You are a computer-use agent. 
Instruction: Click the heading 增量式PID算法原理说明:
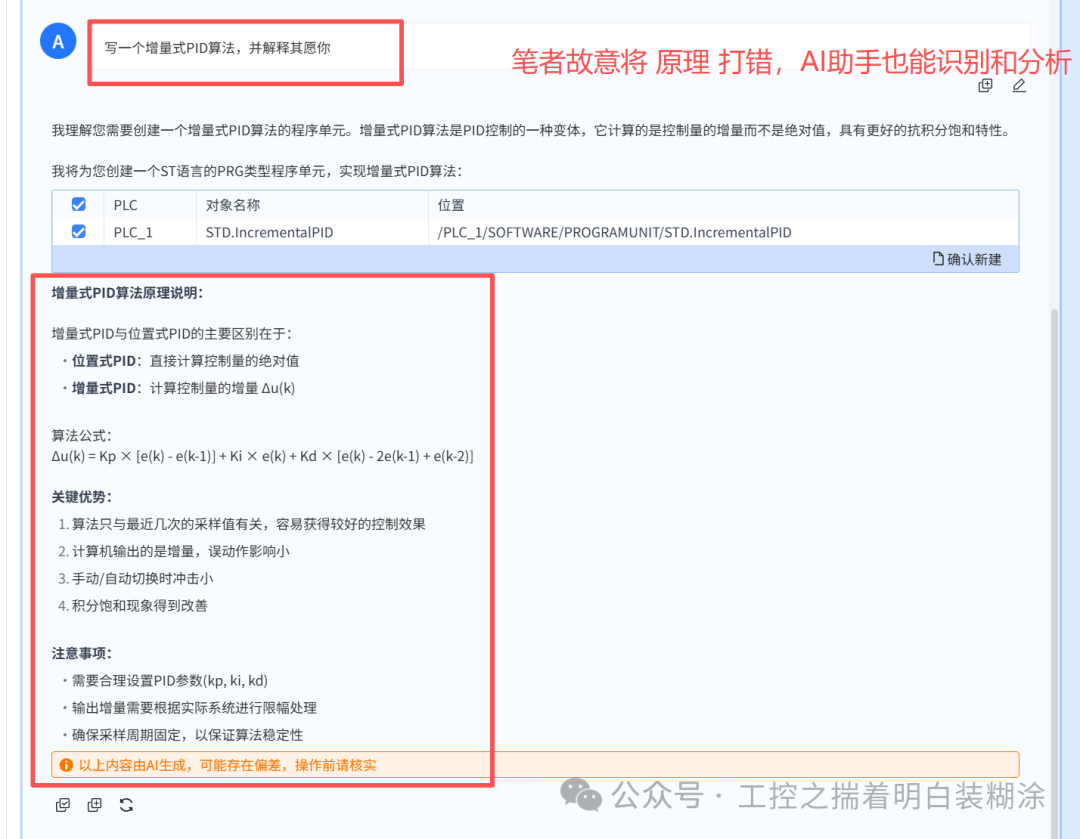click(x=127, y=293)
